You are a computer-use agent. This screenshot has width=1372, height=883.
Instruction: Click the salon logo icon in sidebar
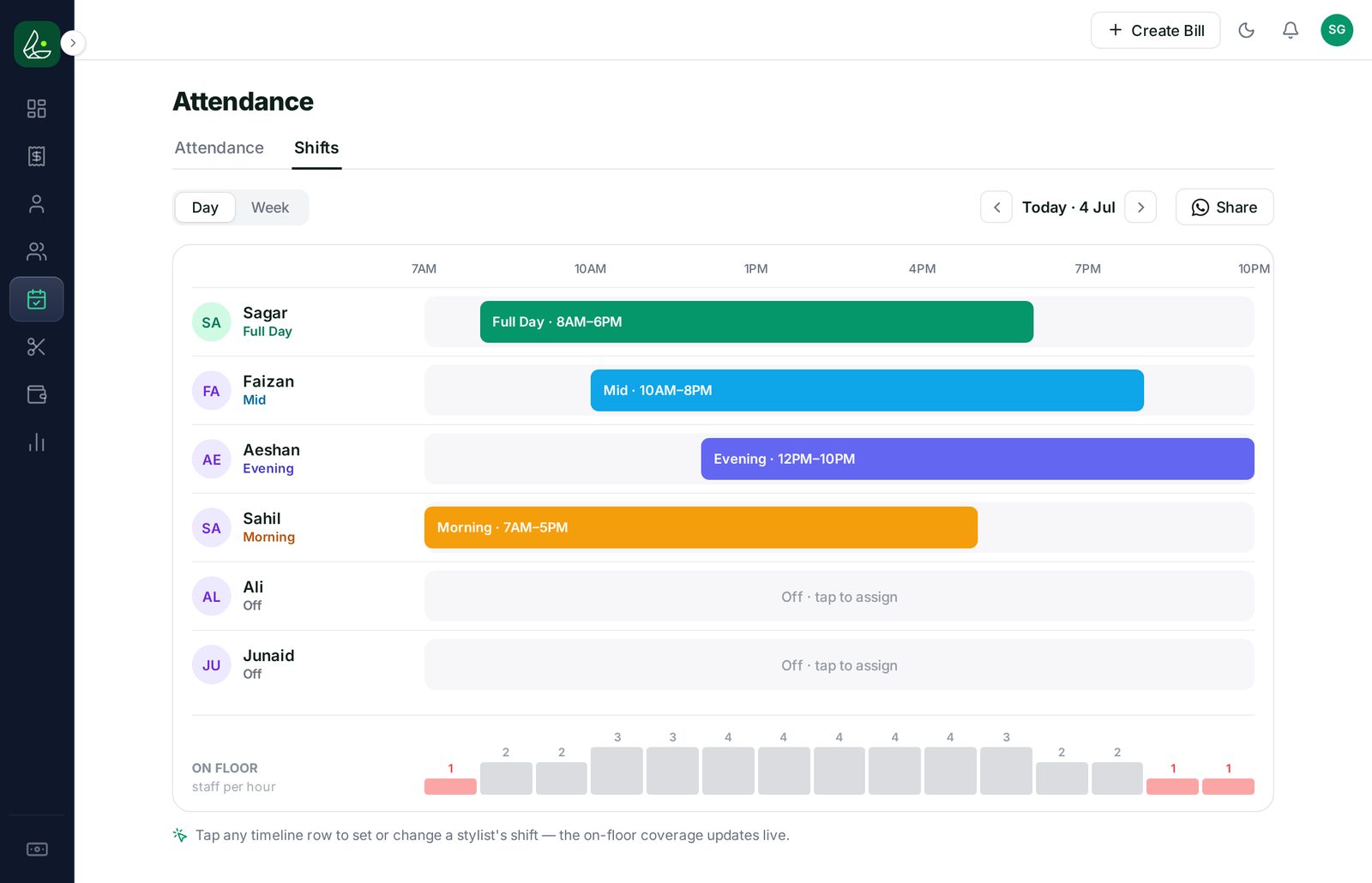[x=37, y=44]
